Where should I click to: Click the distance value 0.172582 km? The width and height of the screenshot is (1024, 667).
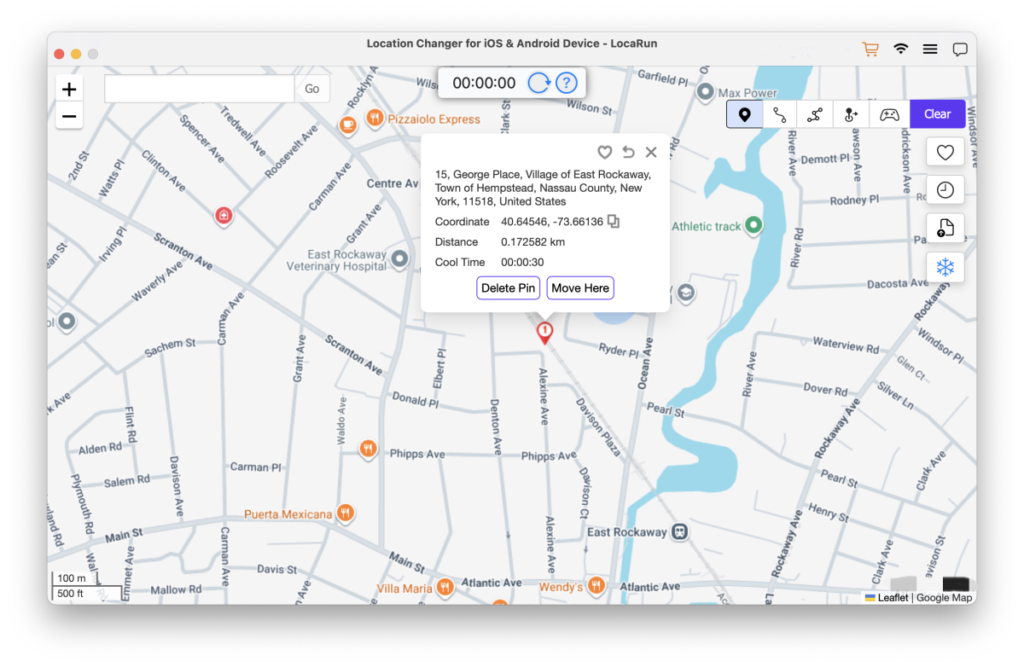tap(533, 242)
